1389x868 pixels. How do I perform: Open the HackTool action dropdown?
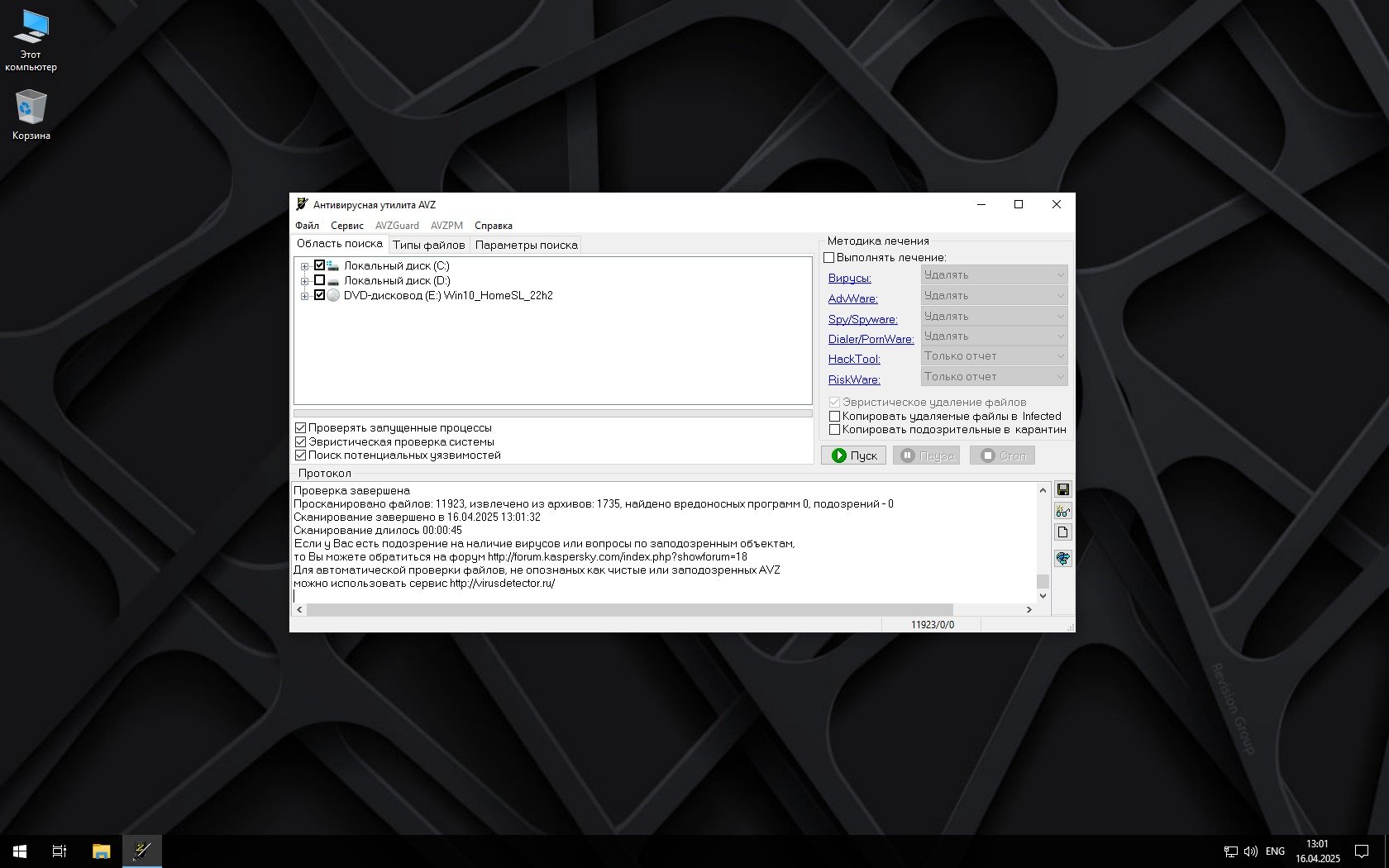[994, 356]
